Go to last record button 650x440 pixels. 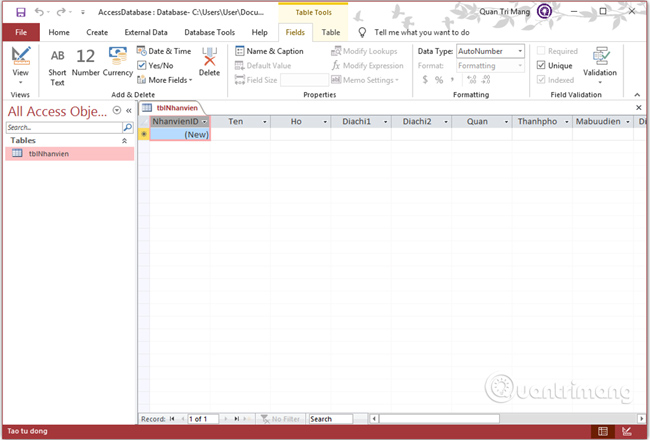coord(236,419)
